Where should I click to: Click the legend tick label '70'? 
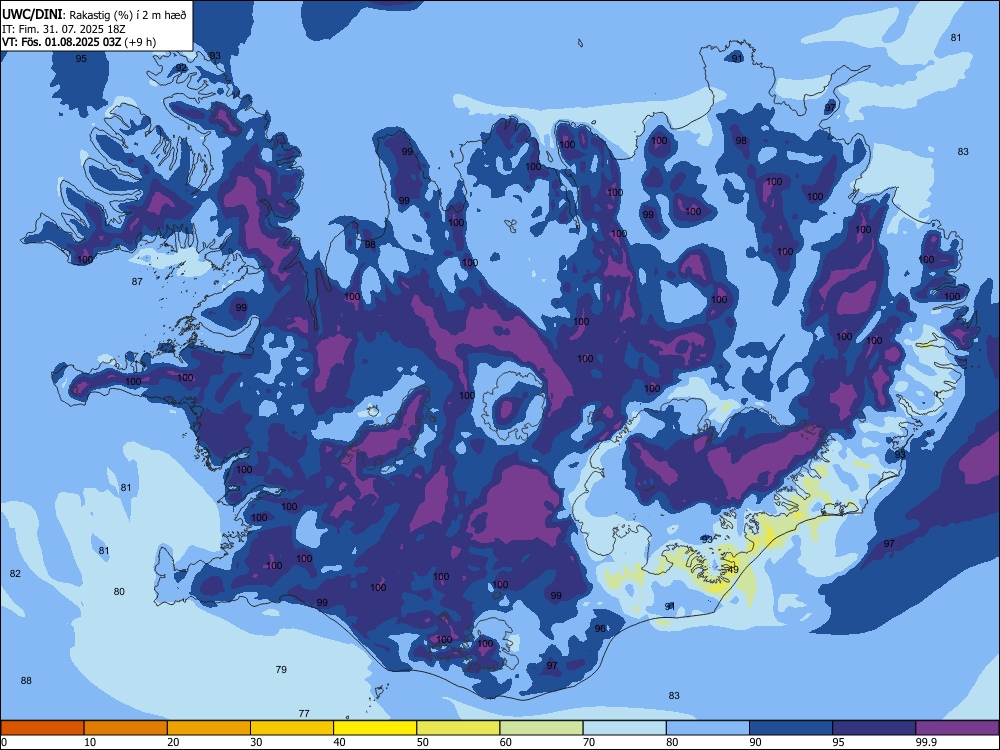tap(589, 742)
